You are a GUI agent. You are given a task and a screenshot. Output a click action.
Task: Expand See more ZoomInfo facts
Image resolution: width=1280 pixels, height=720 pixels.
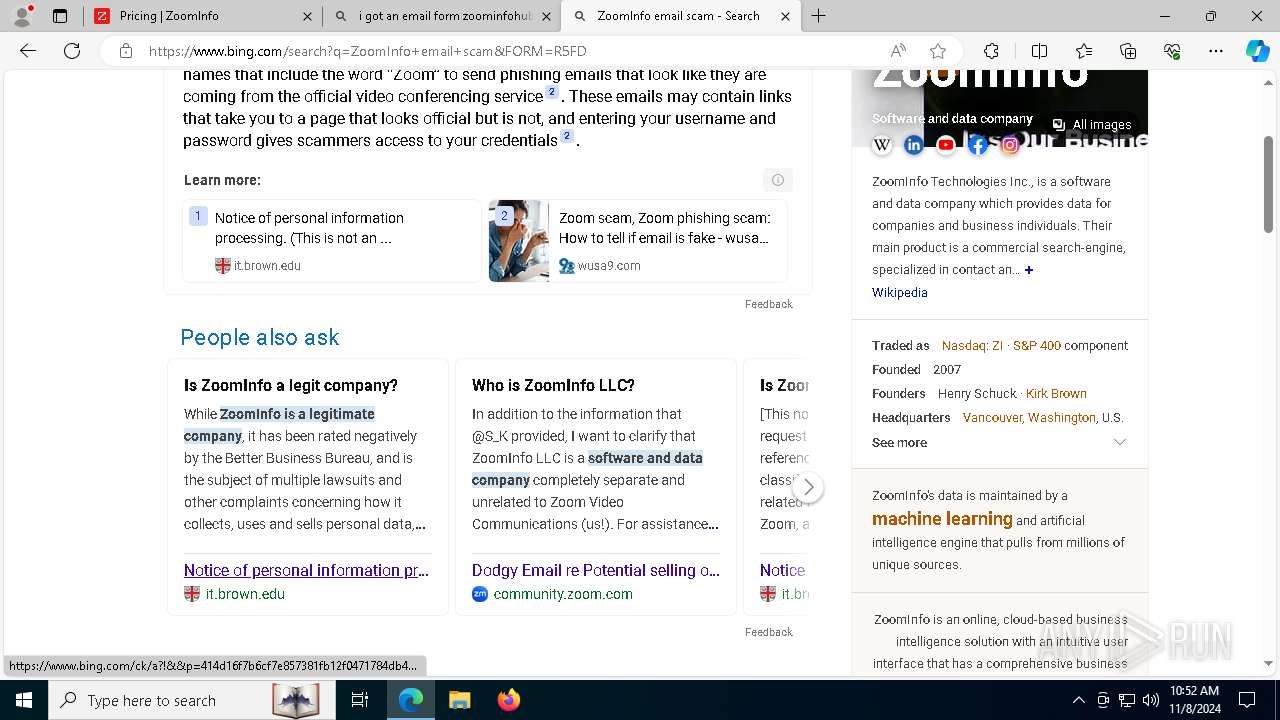pos(1000,442)
